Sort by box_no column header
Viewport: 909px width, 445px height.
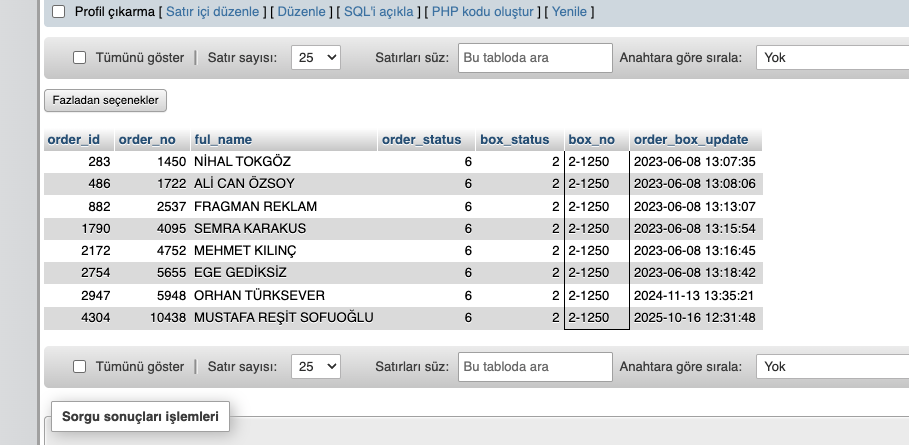click(591, 140)
